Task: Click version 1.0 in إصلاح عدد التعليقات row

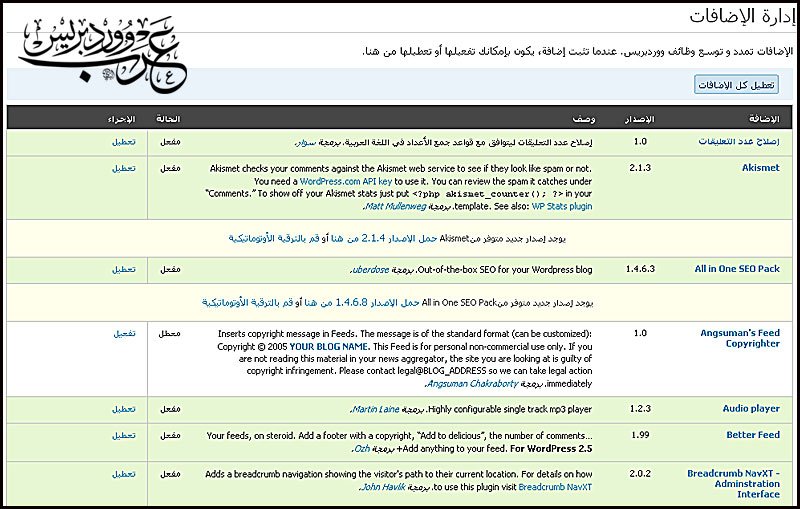Action: pos(640,141)
